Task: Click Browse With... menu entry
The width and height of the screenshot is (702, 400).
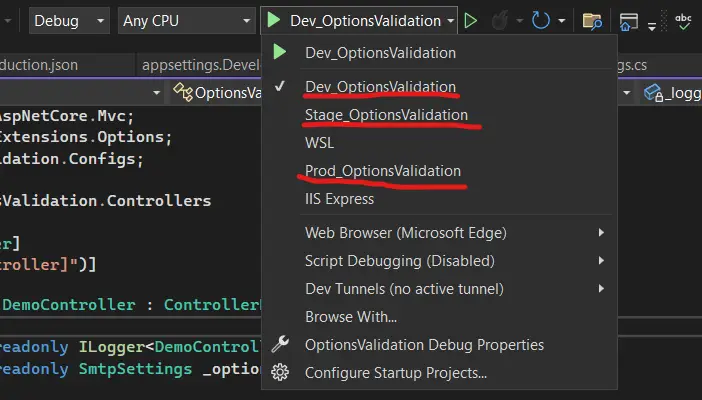Action: [x=350, y=317]
